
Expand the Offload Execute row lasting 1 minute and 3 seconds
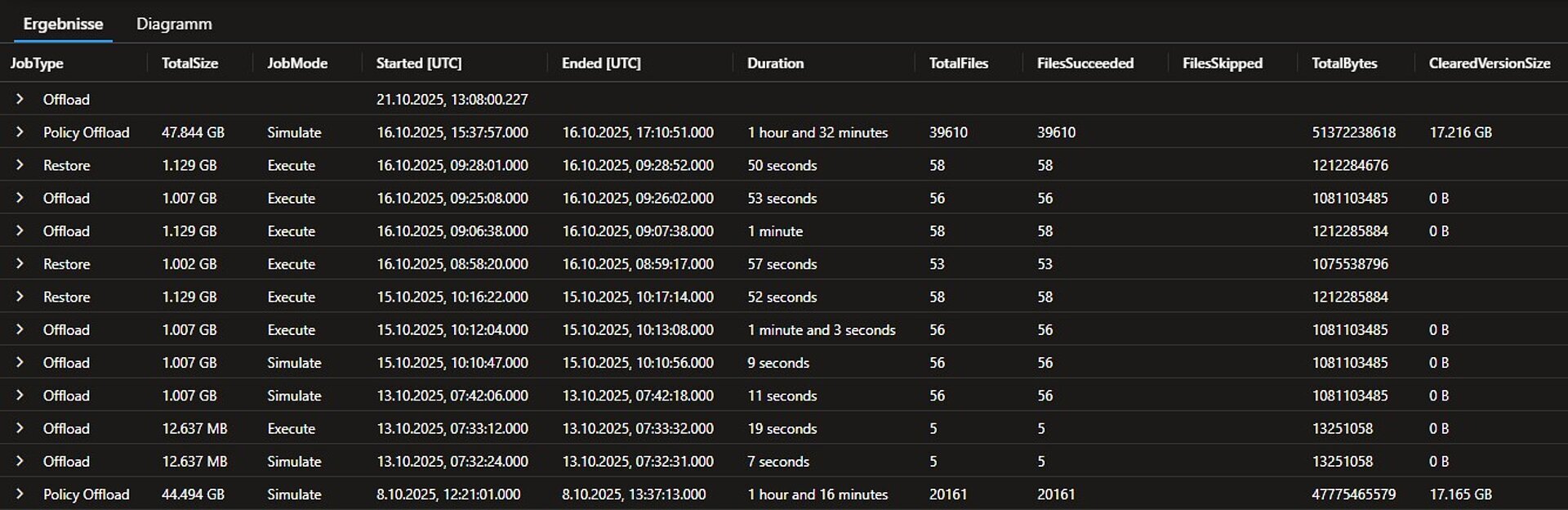pos(20,329)
